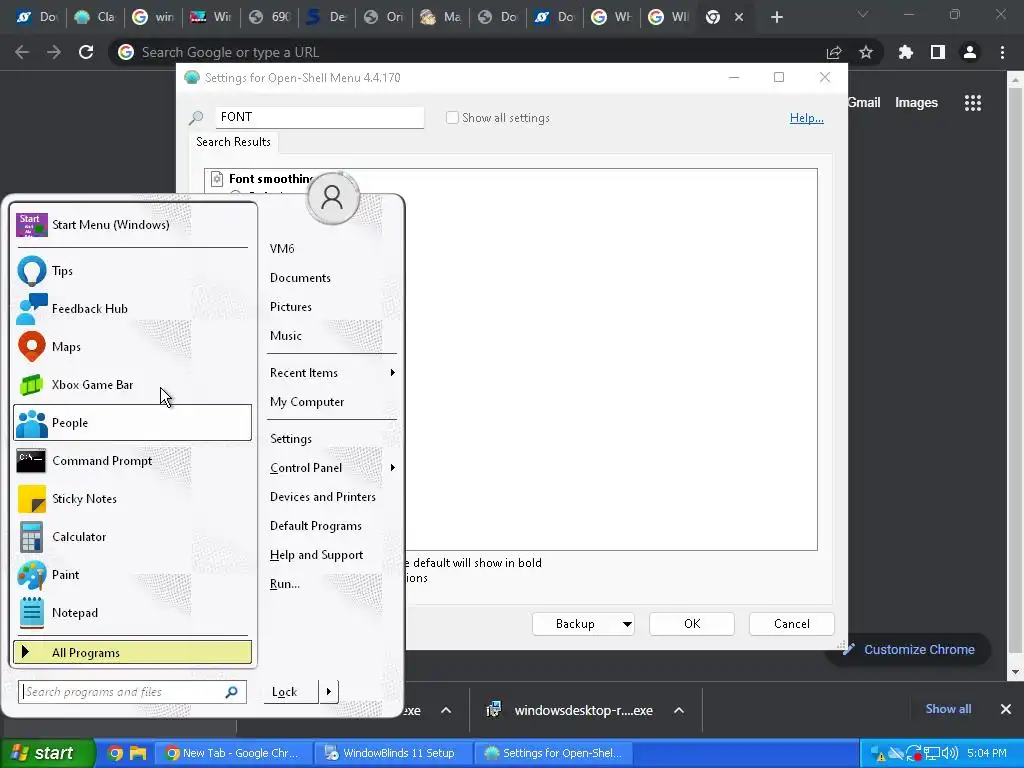Expand All Programs list
This screenshot has height=768, width=1024.
(132, 652)
